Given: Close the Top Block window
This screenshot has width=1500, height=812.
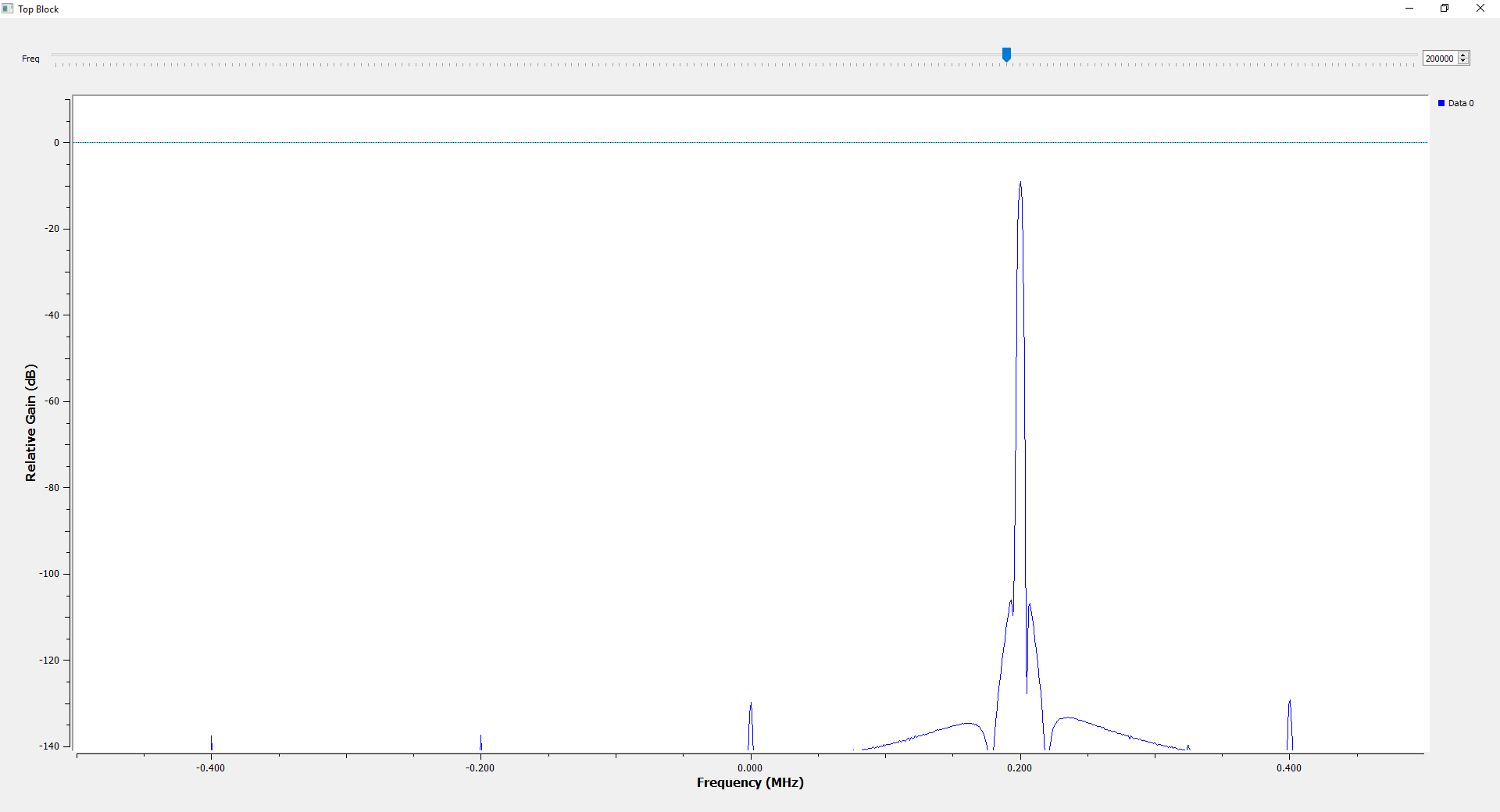Looking at the screenshot, I should point(1480,9).
